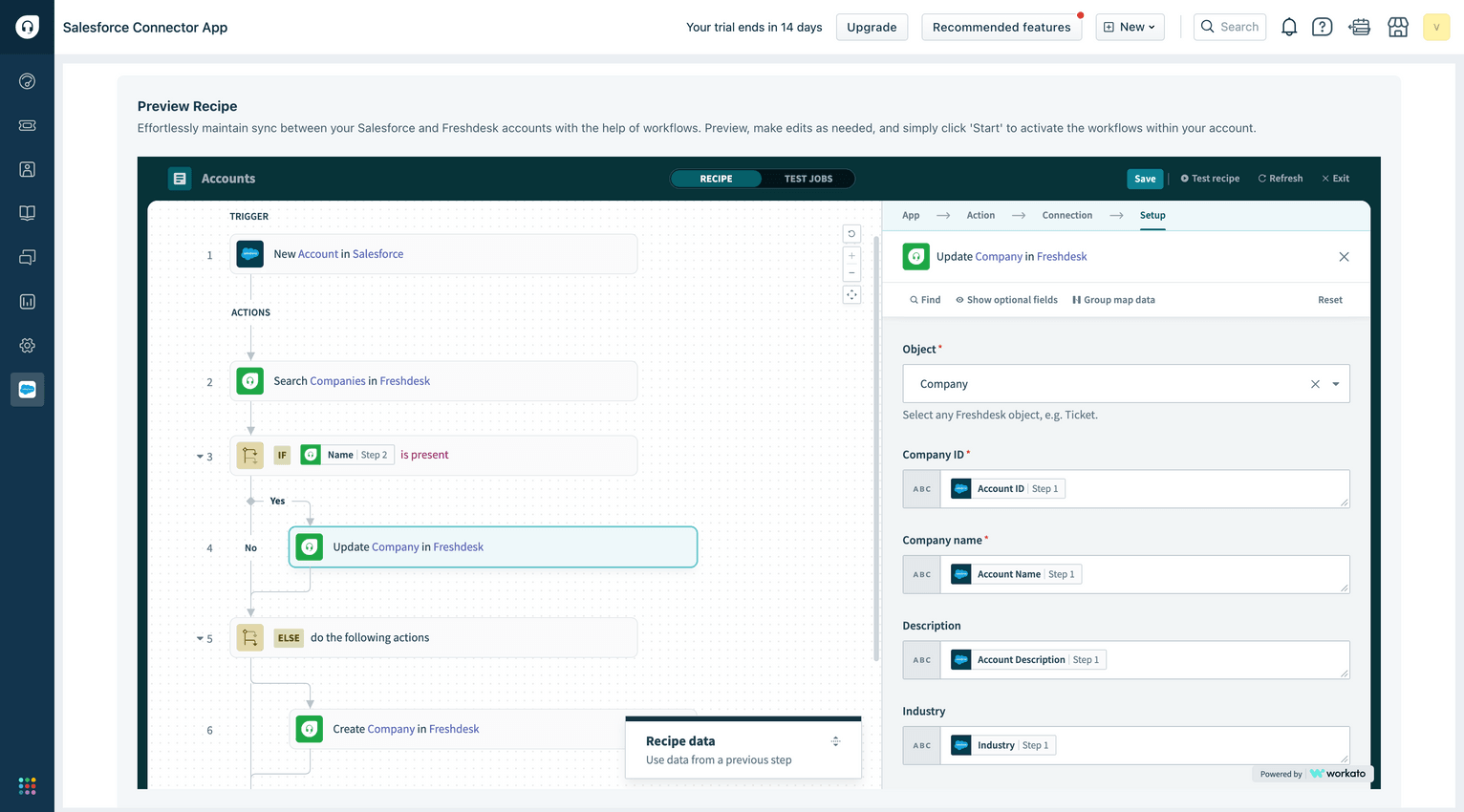Open the Tickets icon in left sidebar
The width and height of the screenshot is (1464, 812).
tap(27, 125)
